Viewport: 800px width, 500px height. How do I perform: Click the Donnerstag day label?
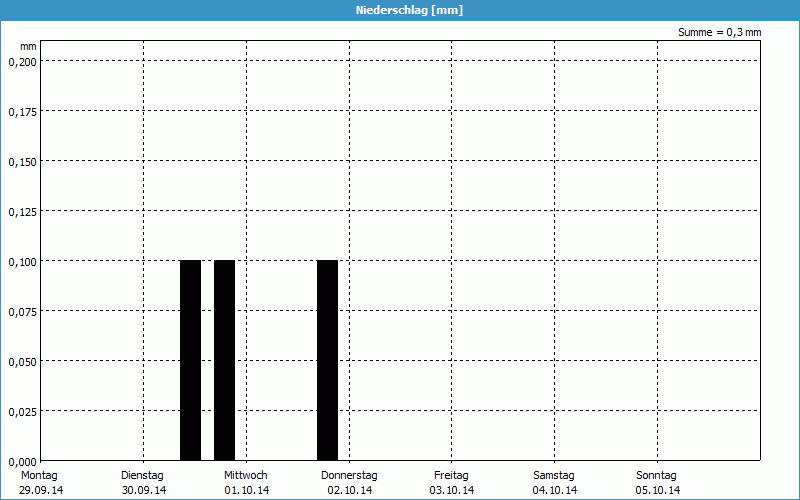pyautogui.click(x=349, y=476)
